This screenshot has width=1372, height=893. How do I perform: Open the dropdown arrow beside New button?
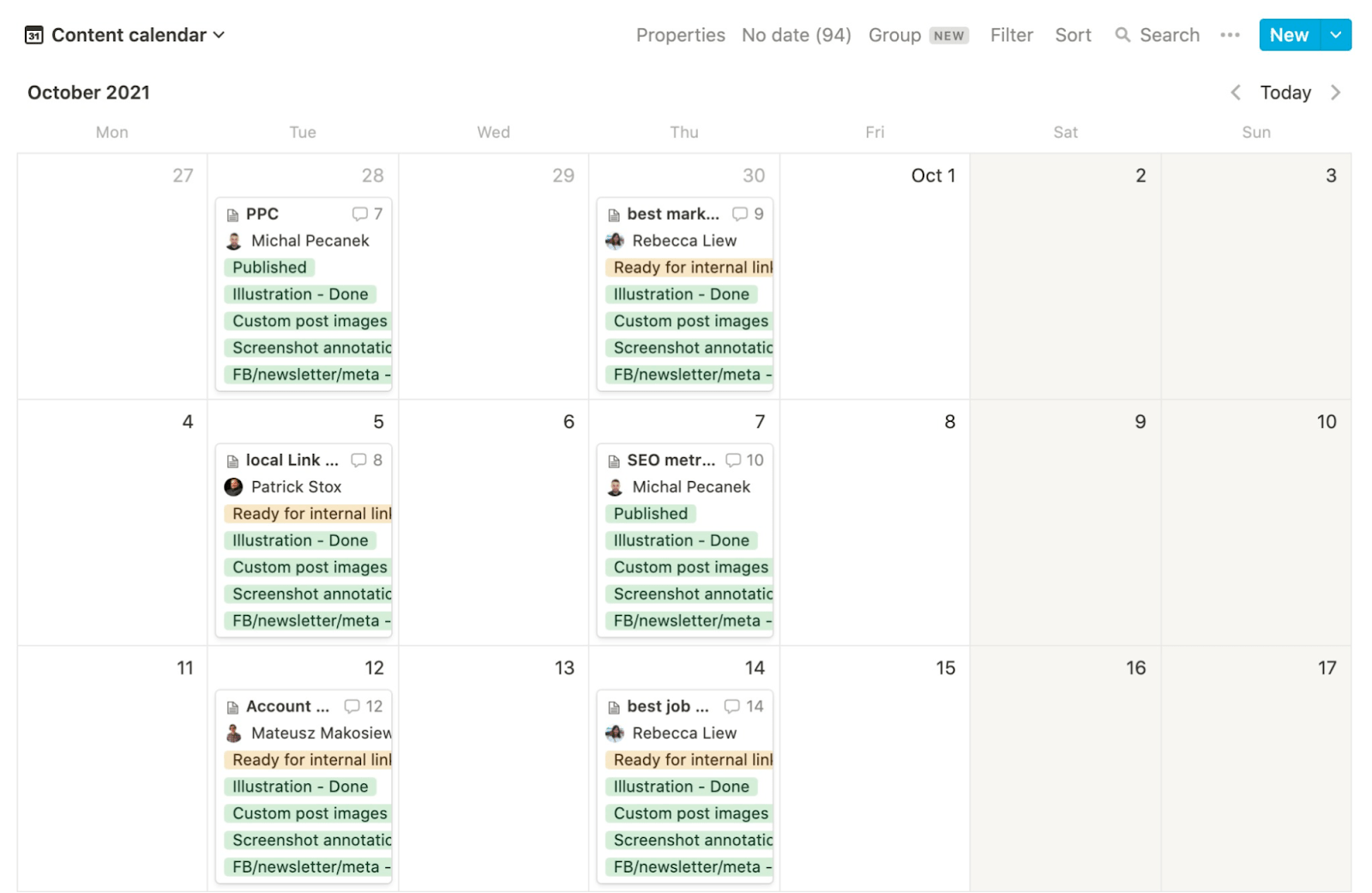click(x=1335, y=35)
